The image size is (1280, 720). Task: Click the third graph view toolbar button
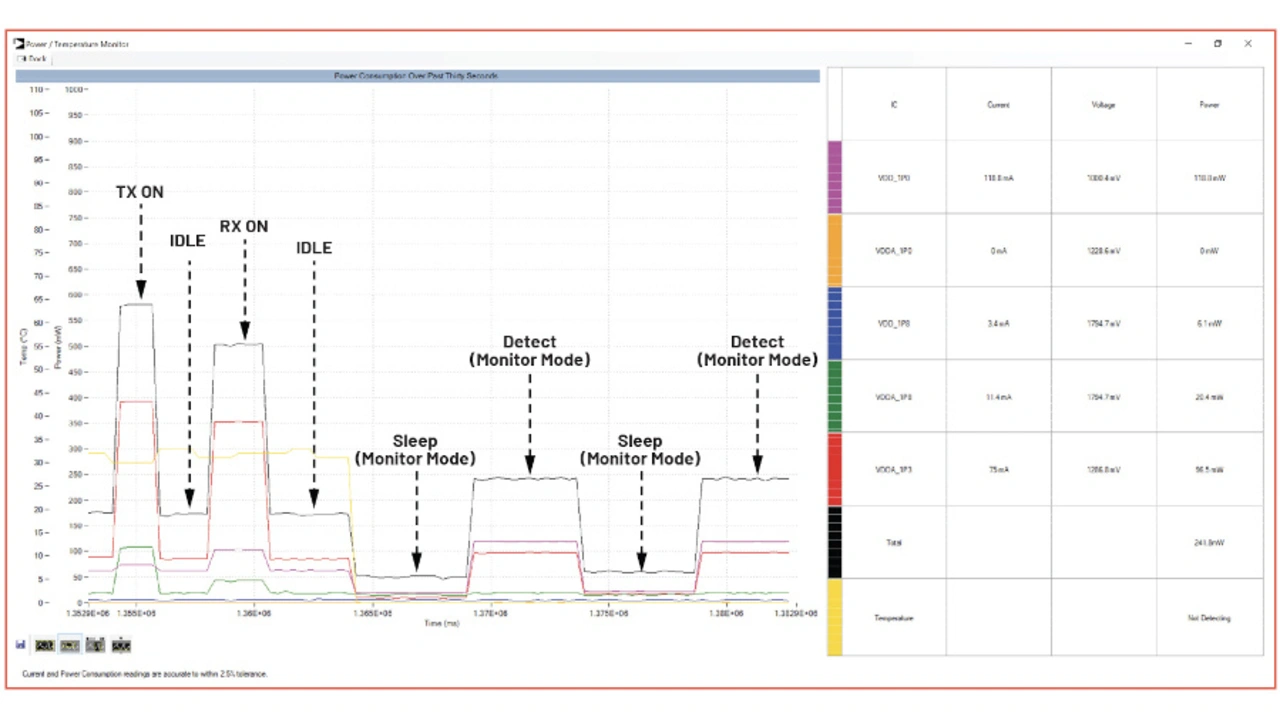pyautogui.click(x=96, y=645)
